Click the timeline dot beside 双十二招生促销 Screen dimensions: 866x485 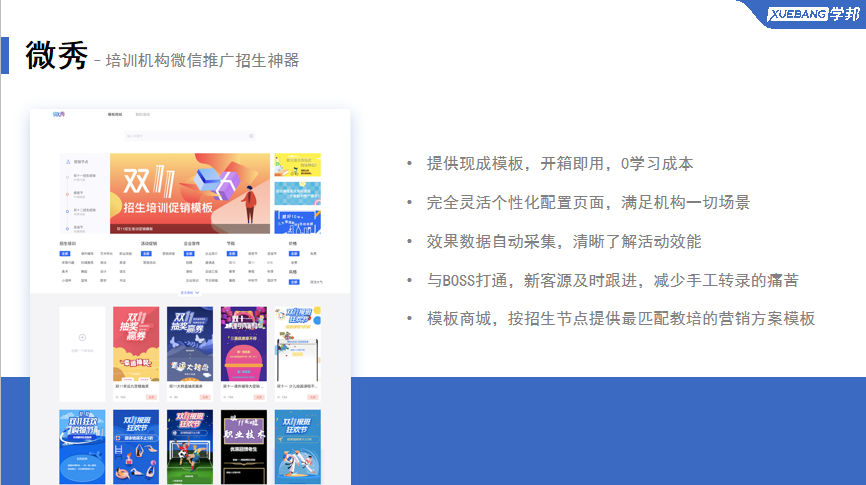[68, 211]
